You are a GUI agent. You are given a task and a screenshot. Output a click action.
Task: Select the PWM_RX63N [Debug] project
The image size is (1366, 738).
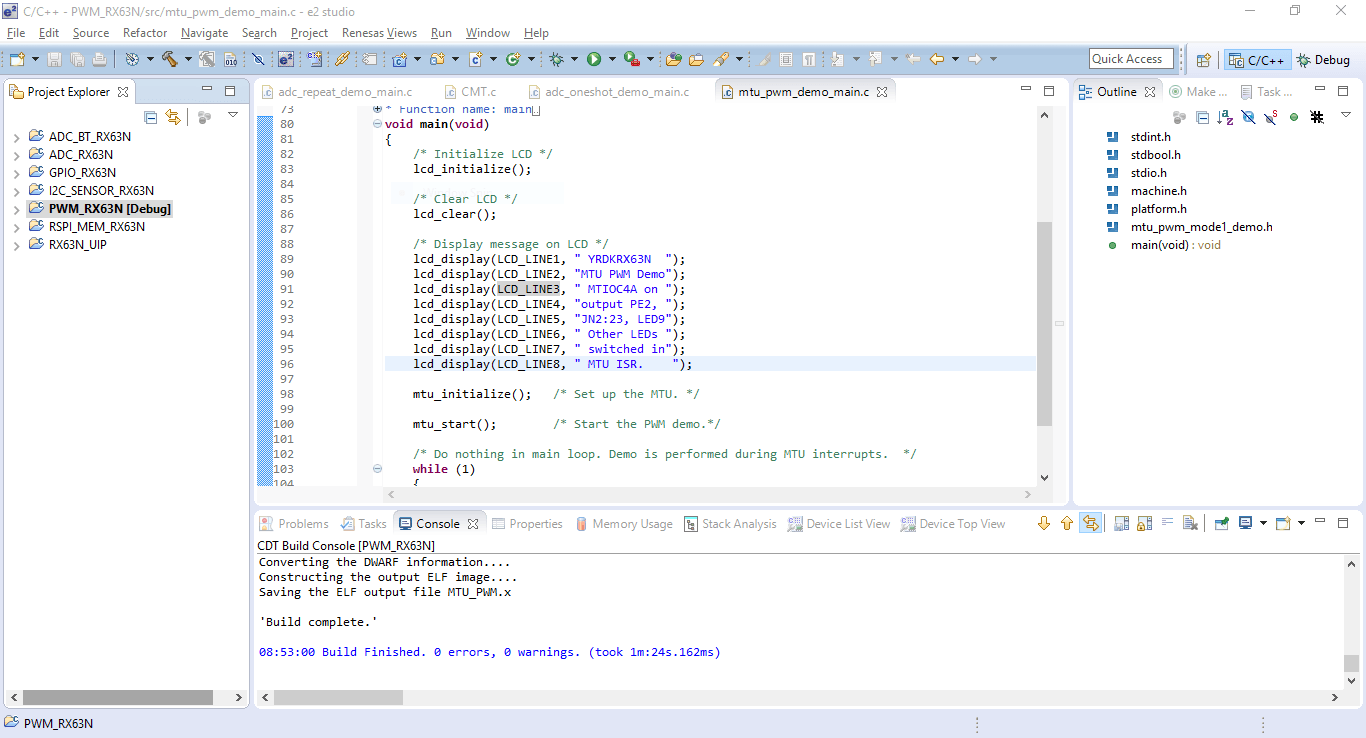pos(110,209)
